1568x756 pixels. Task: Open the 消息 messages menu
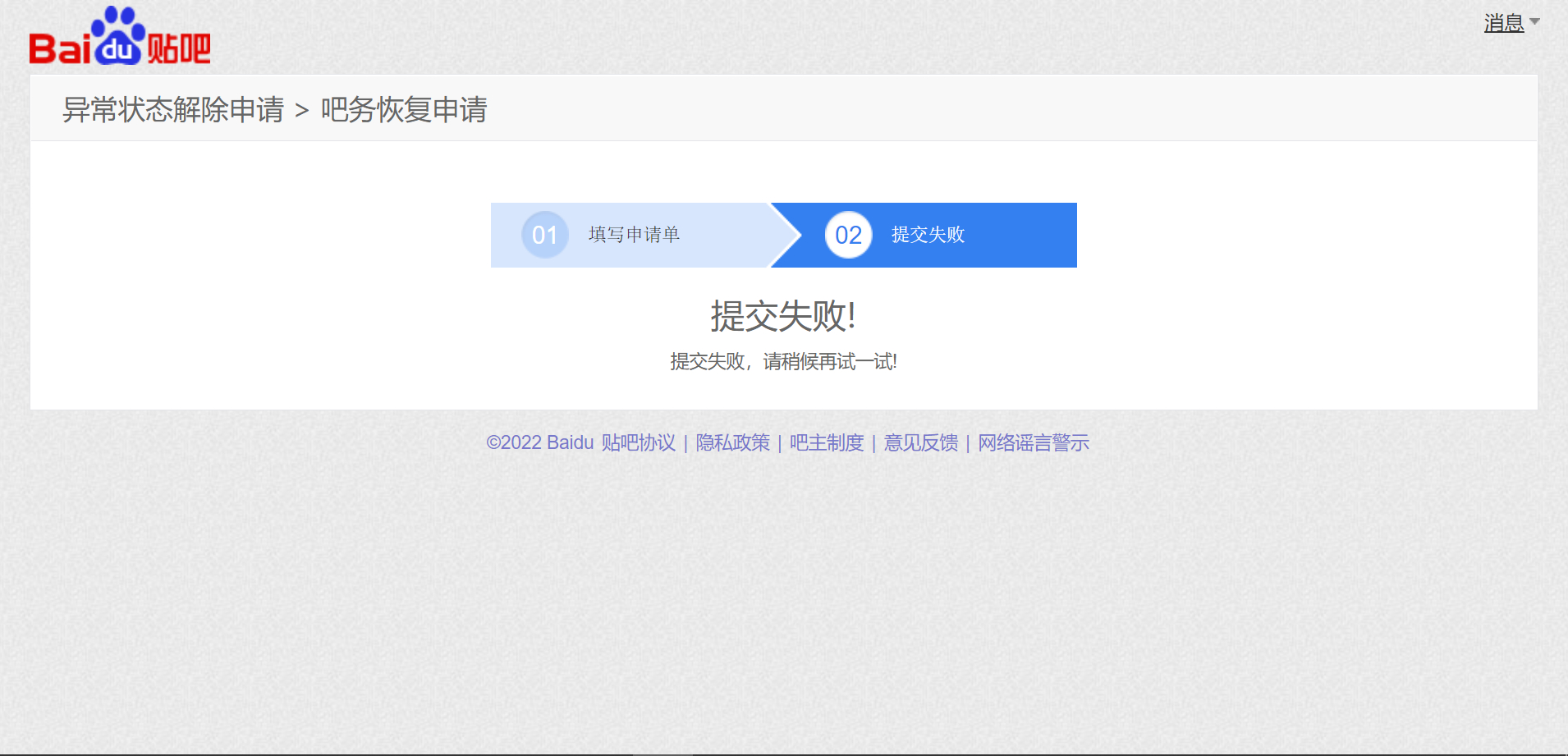click(1503, 23)
